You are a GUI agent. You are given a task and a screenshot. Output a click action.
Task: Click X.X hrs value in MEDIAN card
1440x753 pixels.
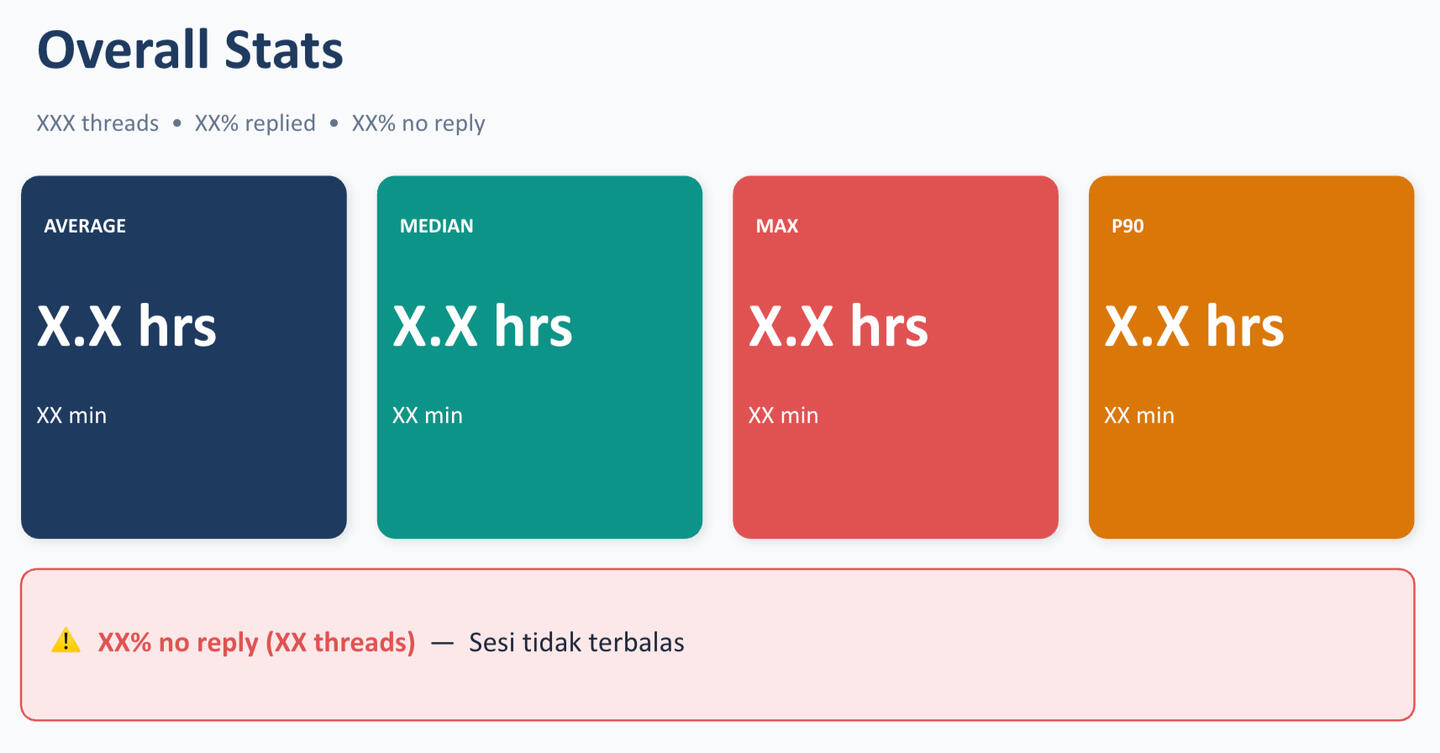point(483,326)
